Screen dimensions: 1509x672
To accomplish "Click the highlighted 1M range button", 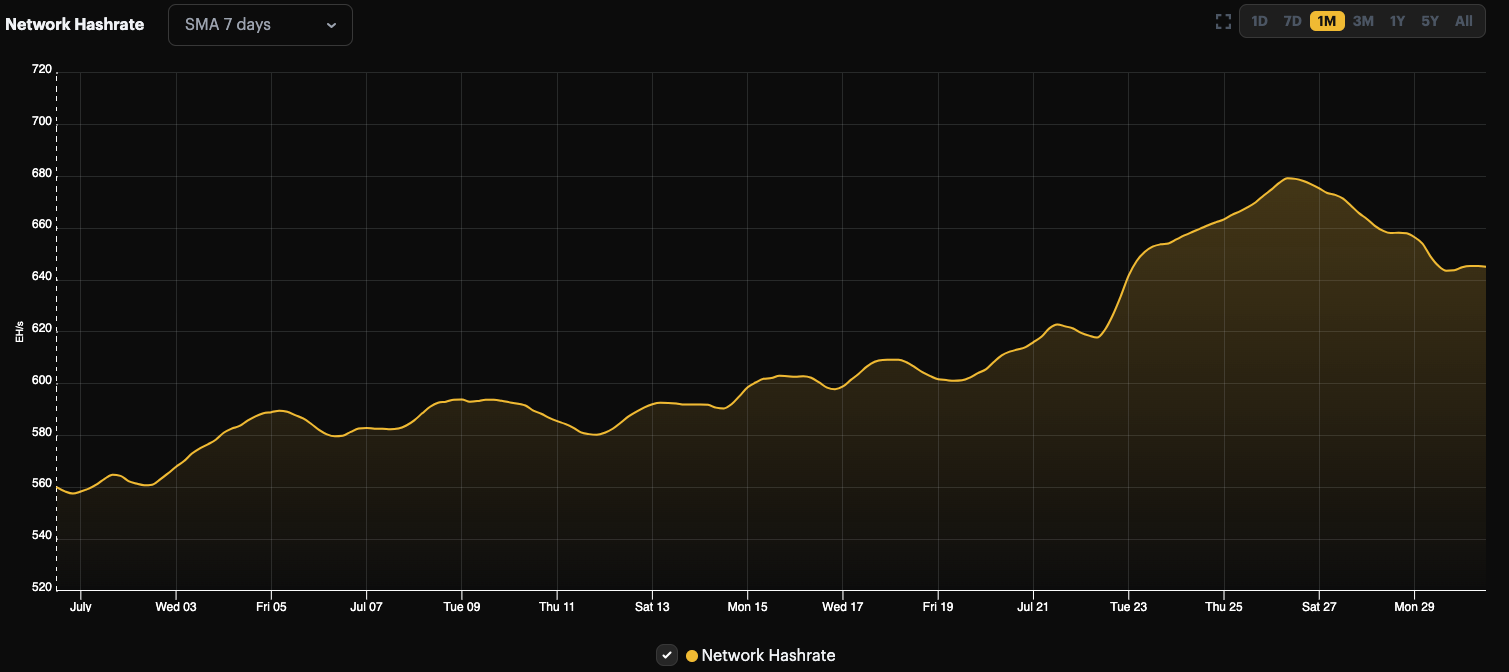I will click(x=1325, y=20).
